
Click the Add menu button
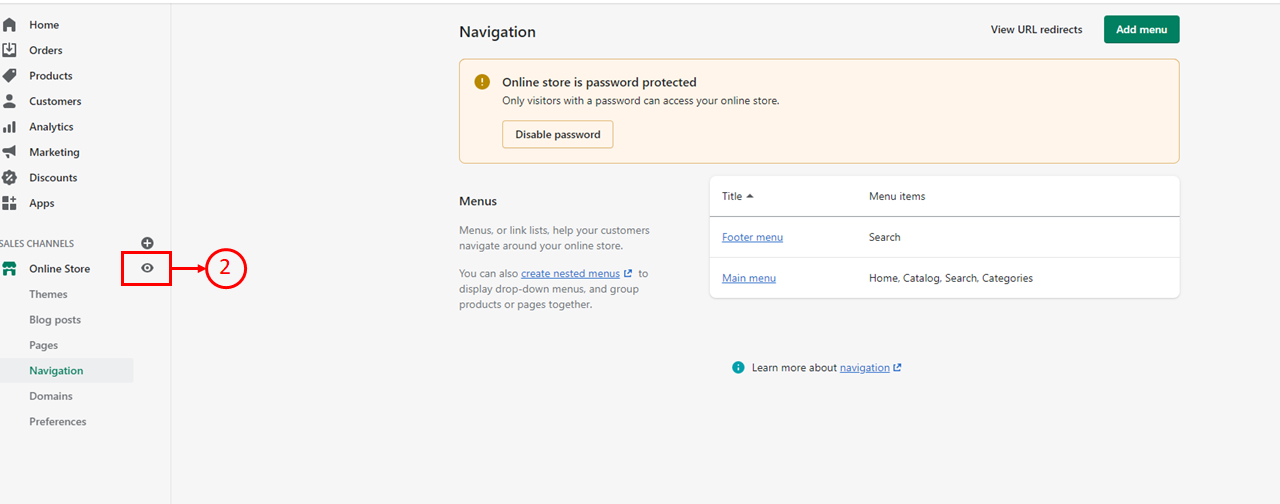1141,29
